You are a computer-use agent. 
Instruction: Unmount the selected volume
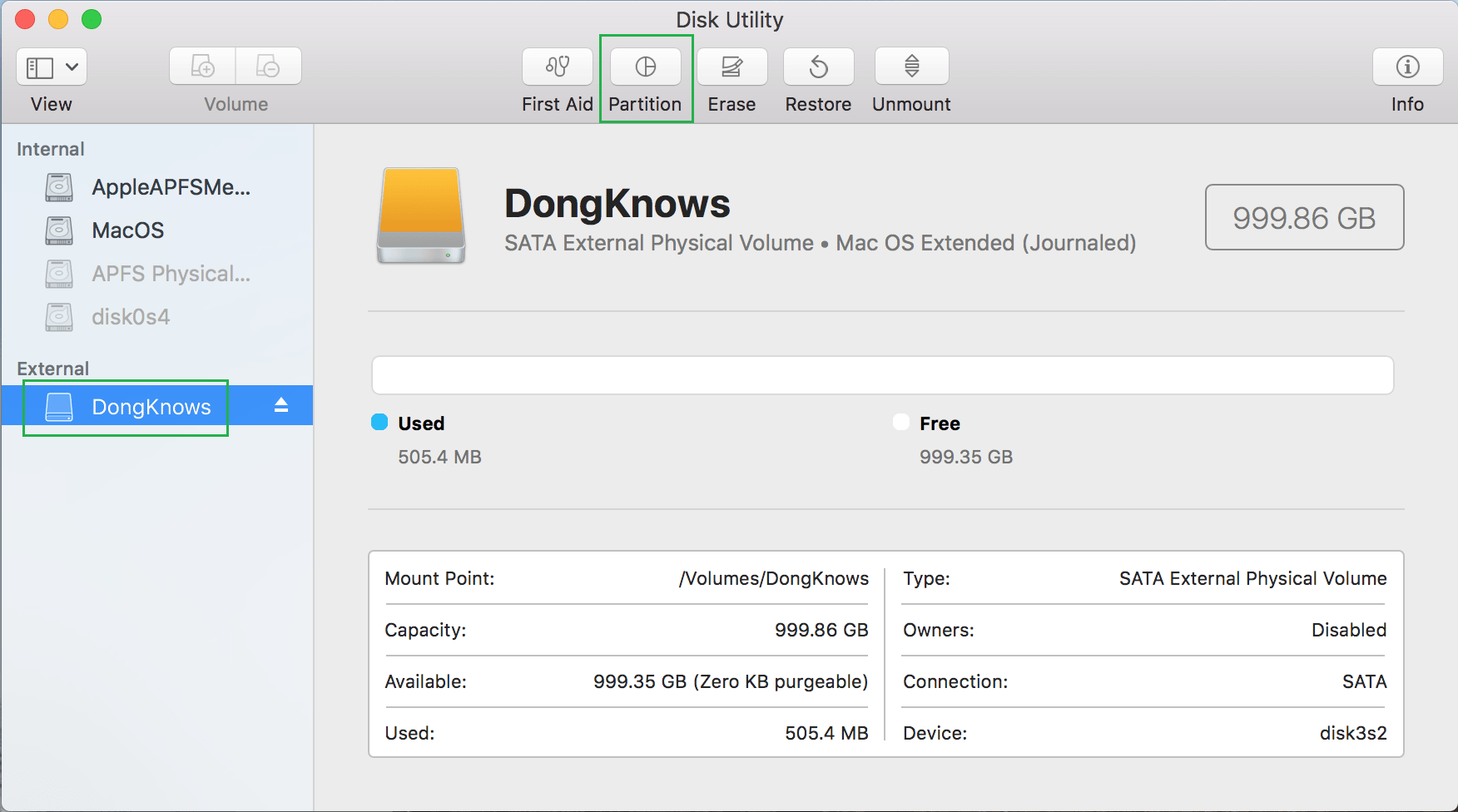(912, 67)
